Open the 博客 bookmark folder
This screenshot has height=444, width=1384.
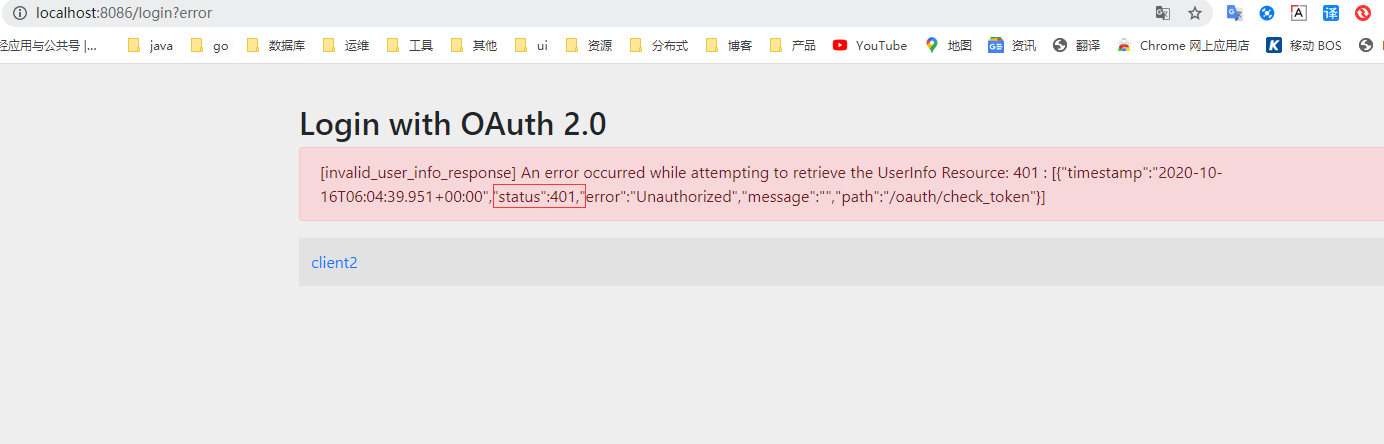coord(729,45)
